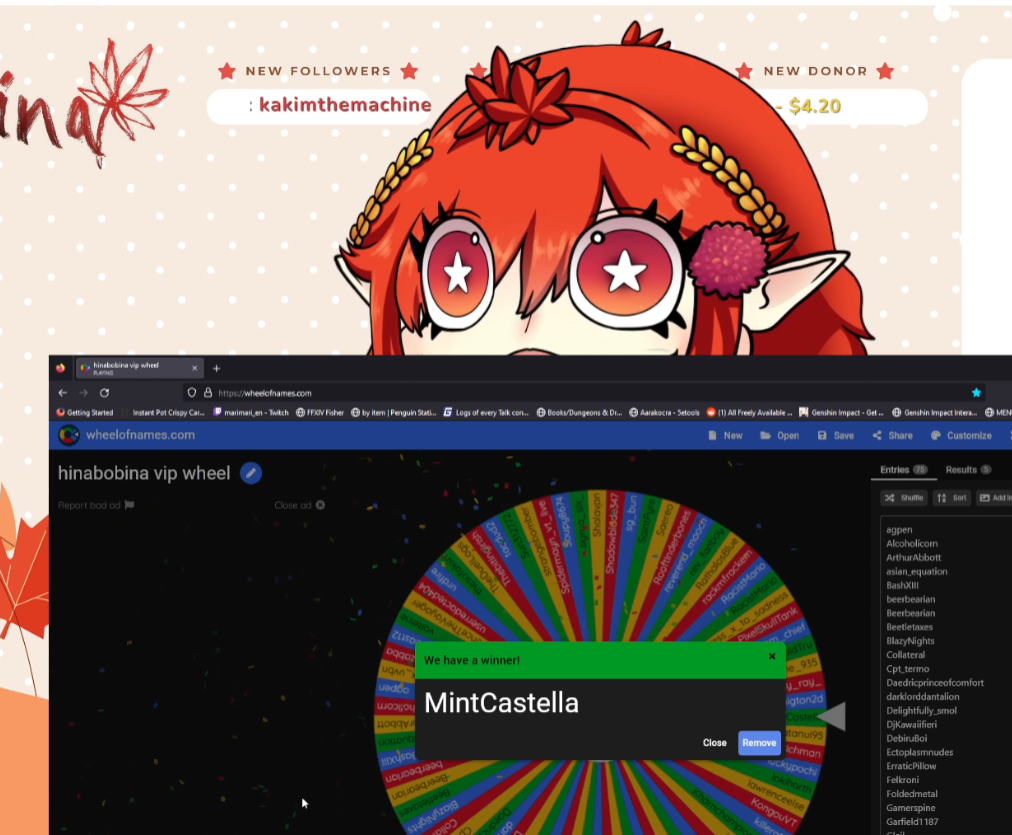Click entry 'Cpt_termo' in the list
This screenshot has width=1012, height=835.
tap(907, 669)
